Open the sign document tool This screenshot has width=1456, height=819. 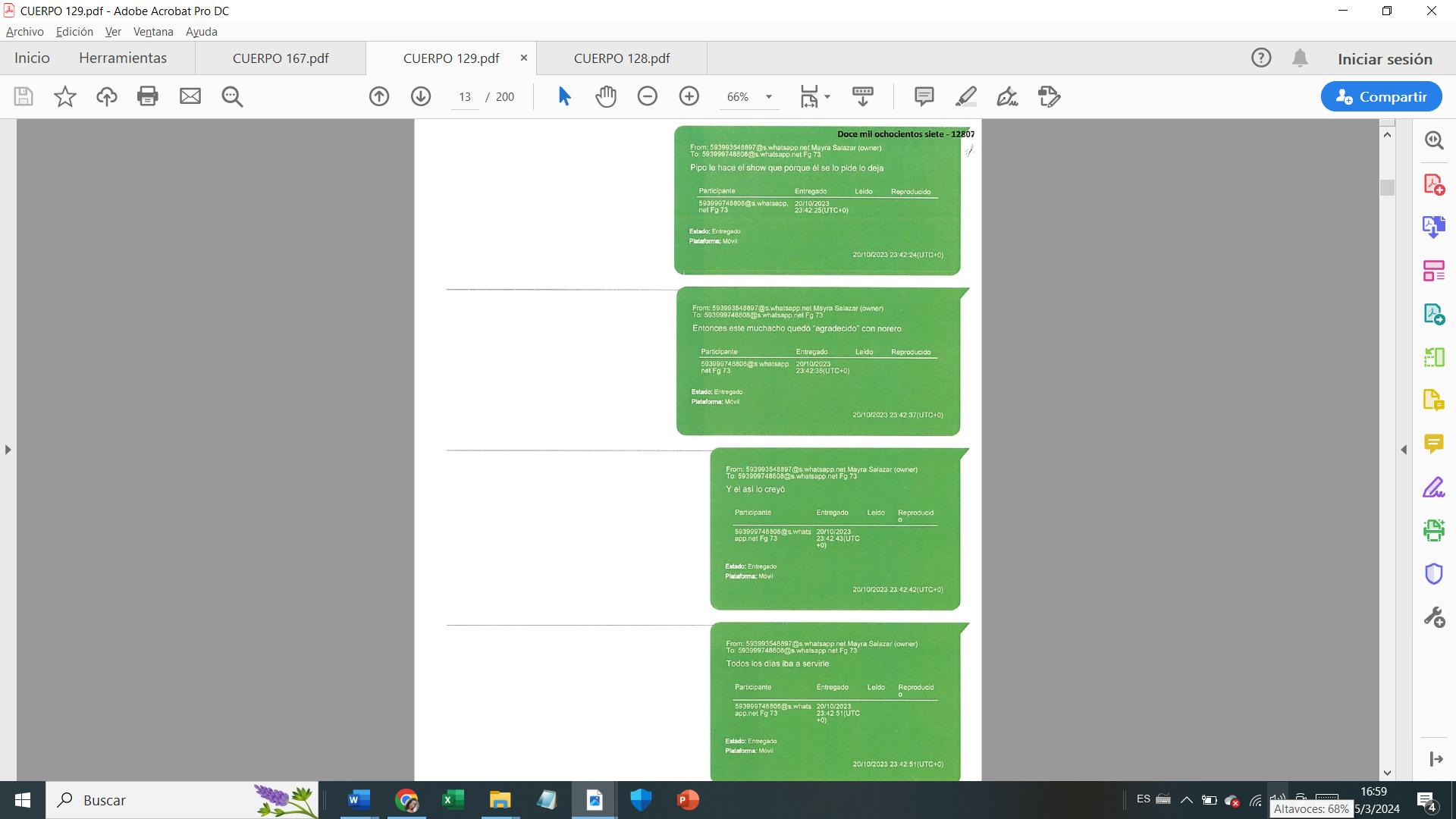coord(1007,96)
